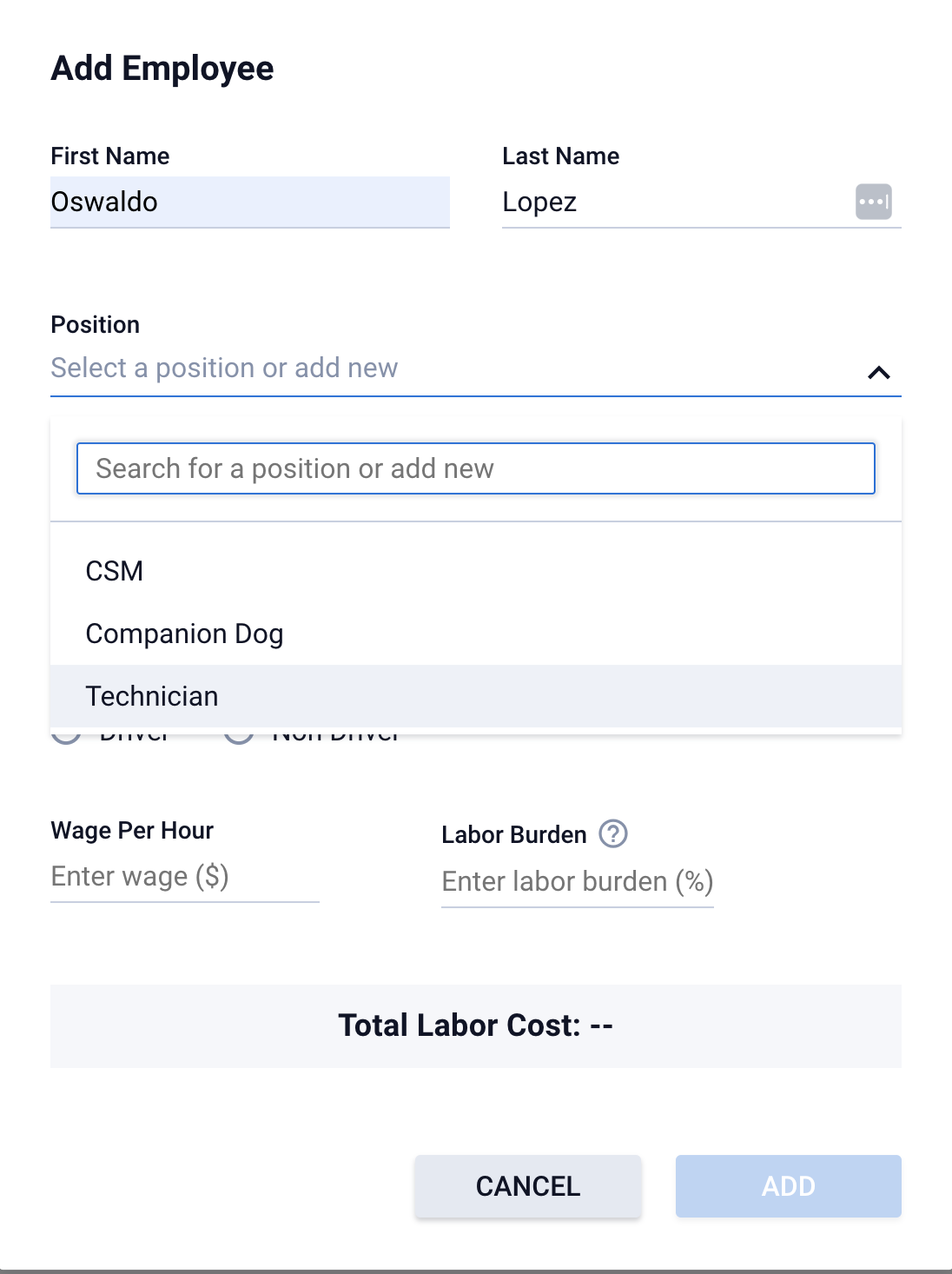Collapse the Position dropdown using the chevron arrow

tap(879, 372)
